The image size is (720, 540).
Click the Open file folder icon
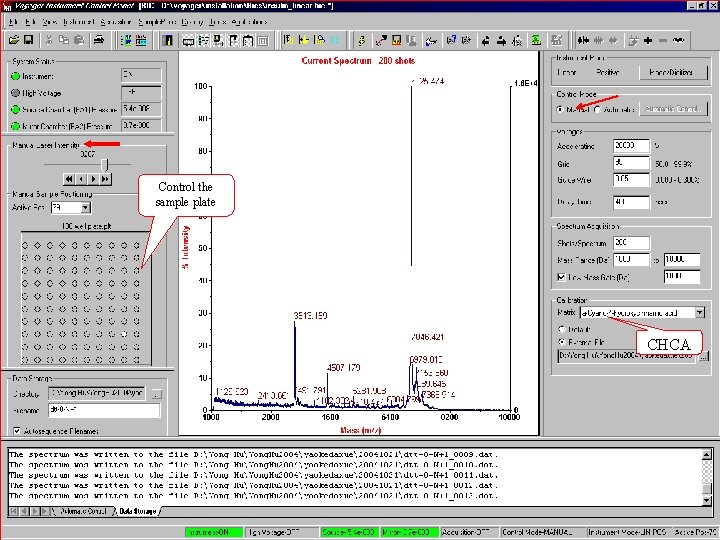[x=14, y=40]
